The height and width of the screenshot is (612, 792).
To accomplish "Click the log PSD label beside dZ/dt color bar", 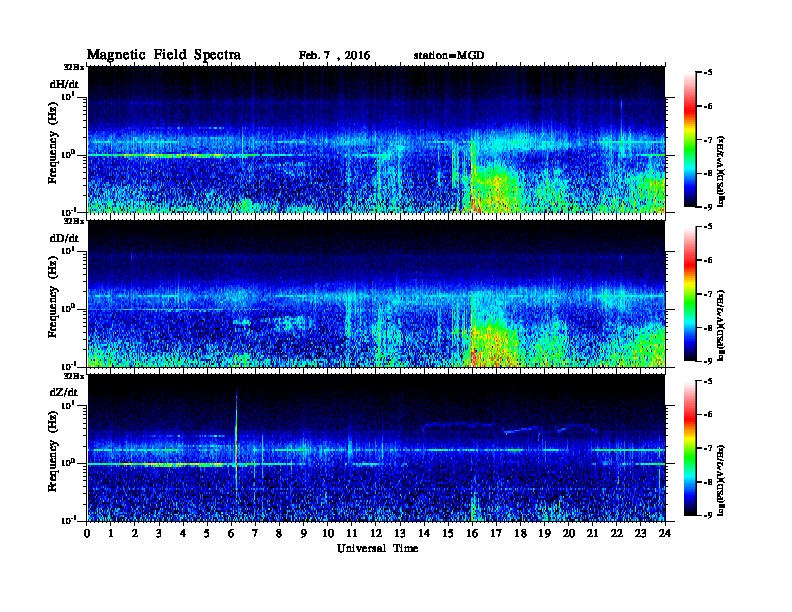I will (x=722, y=480).
